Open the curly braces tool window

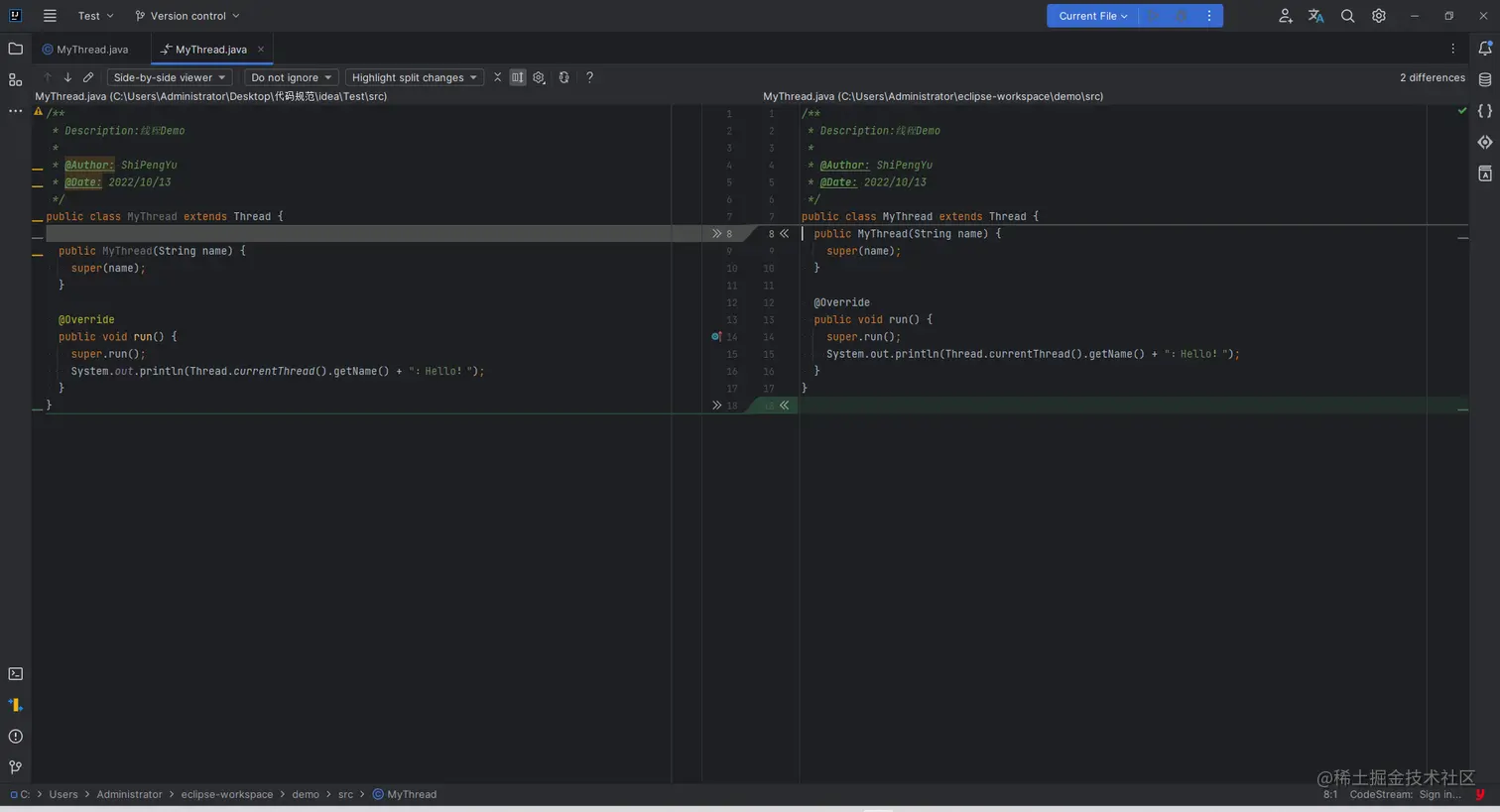click(x=1485, y=111)
